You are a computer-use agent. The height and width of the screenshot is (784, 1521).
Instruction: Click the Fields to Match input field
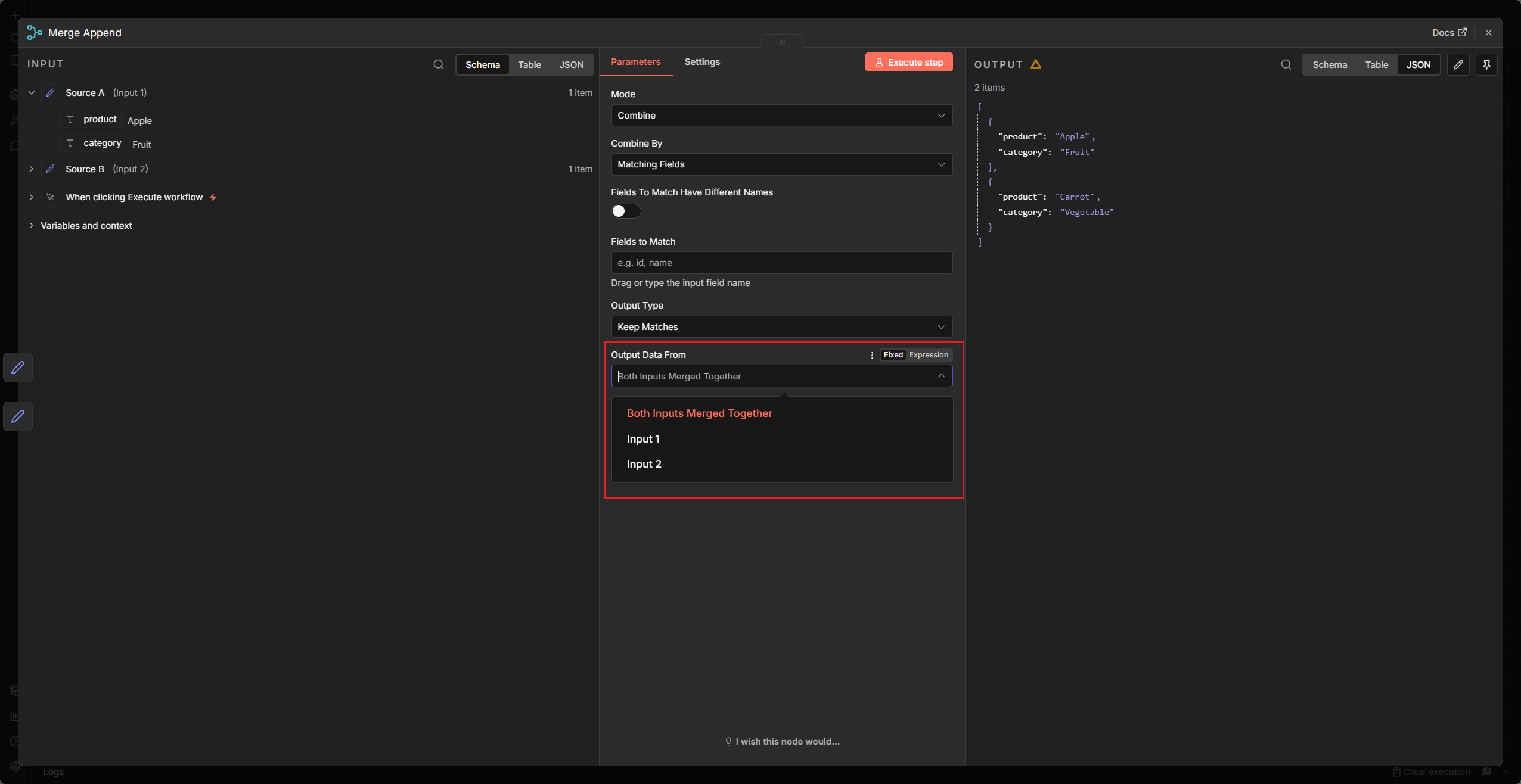pyautogui.click(x=781, y=263)
